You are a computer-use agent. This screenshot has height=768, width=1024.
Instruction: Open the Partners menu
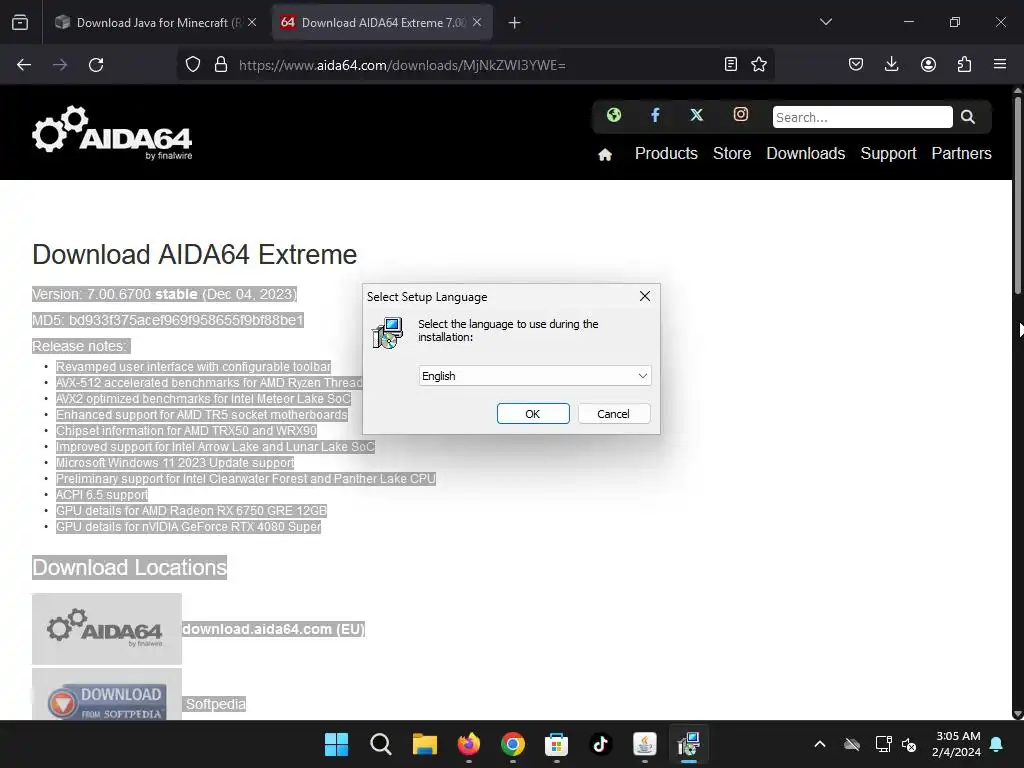point(961,153)
